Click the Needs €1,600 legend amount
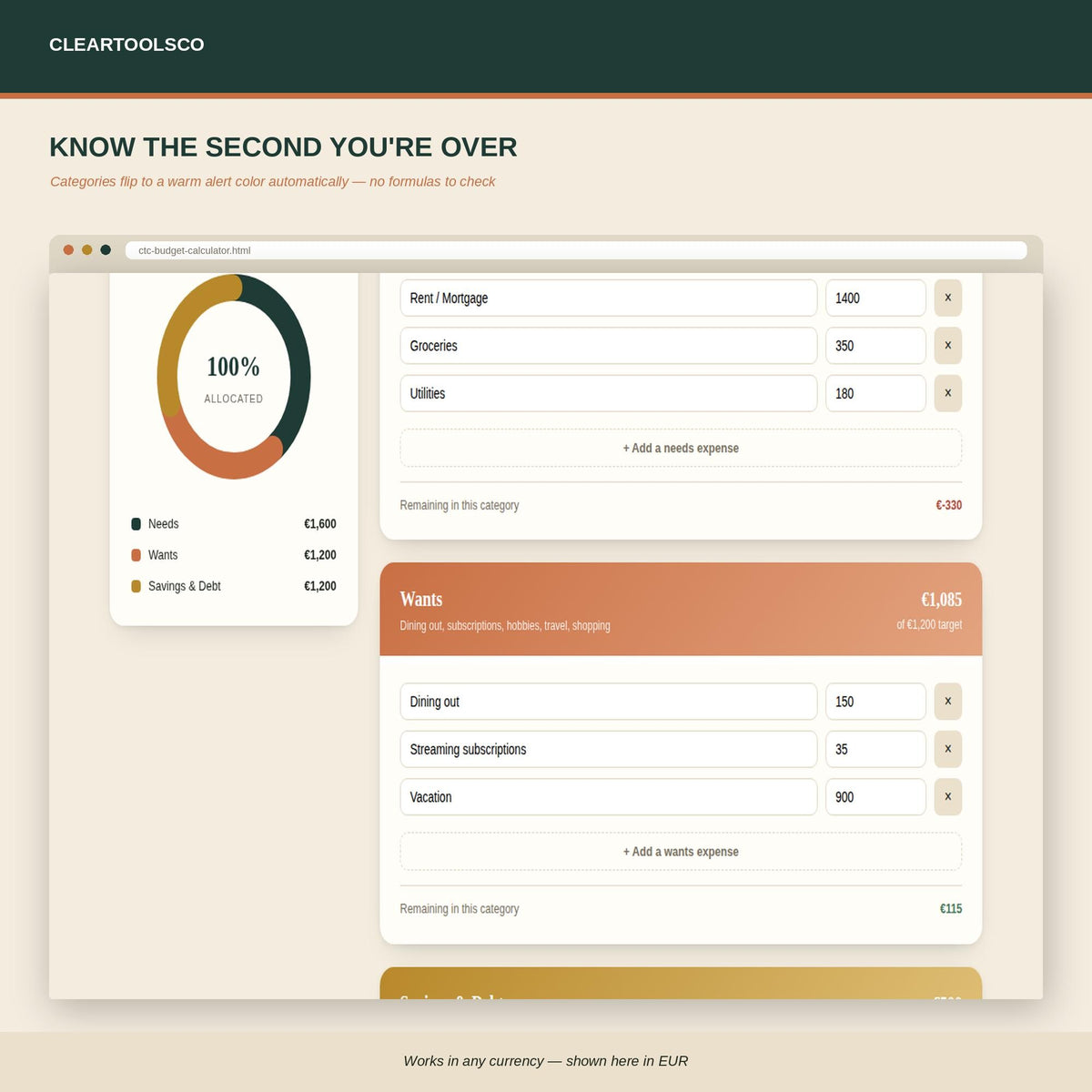1092x1092 pixels. pos(320,524)
